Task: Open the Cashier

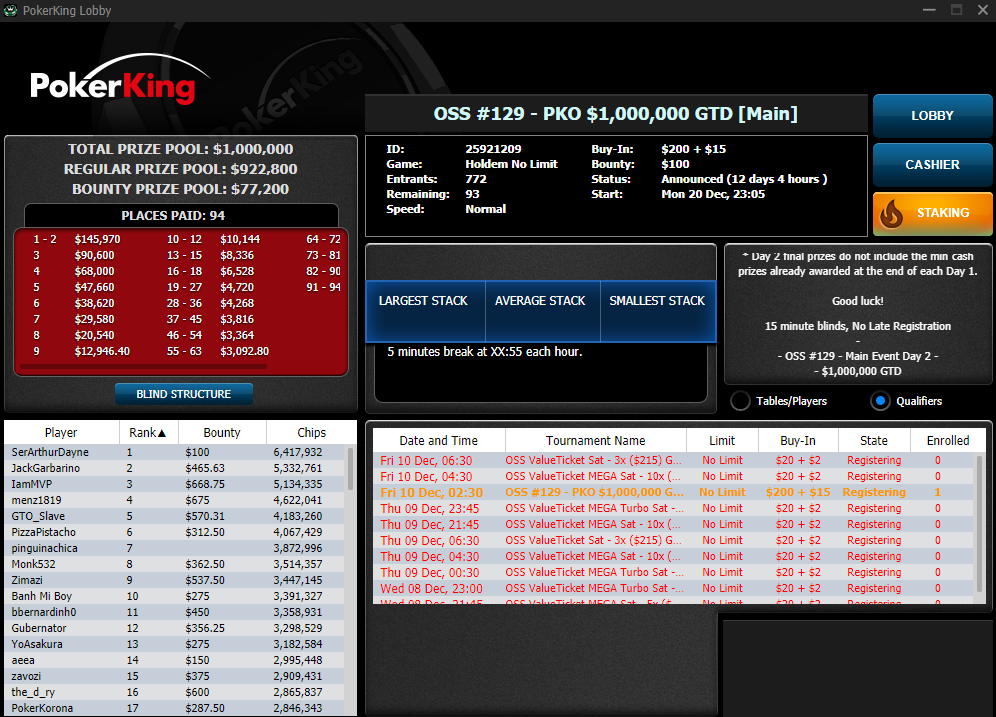Action: pyautogui.click(x=932, y=165)
